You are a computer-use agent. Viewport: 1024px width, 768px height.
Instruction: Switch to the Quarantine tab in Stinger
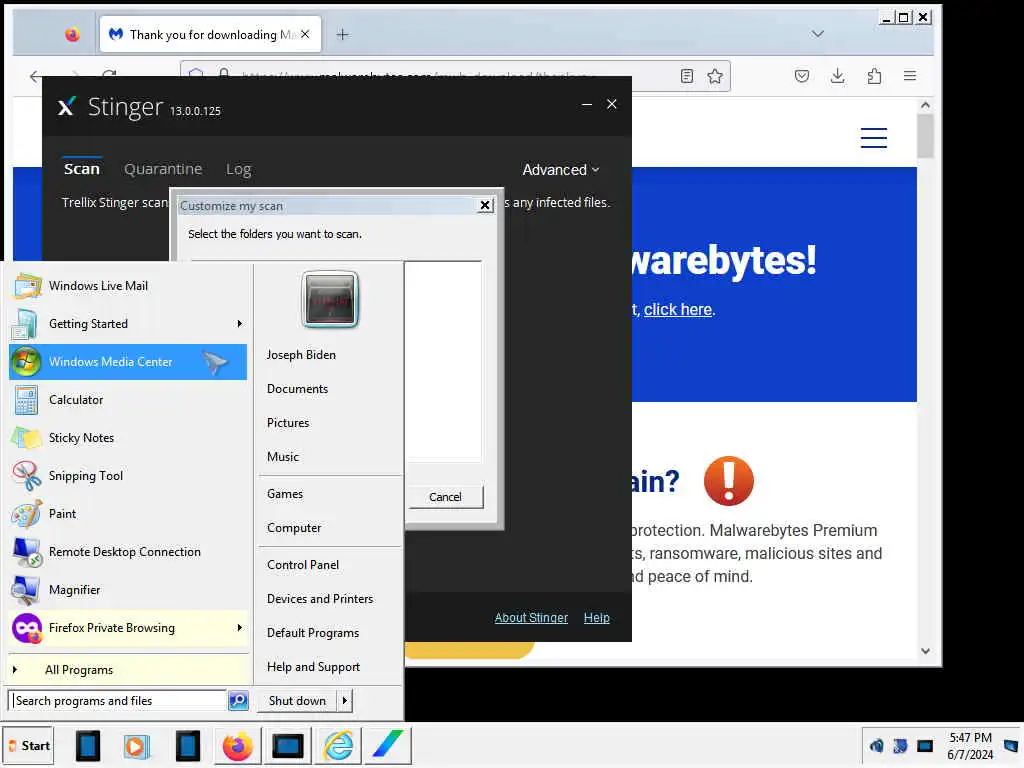pyautogui.click(x=163, y=169)
